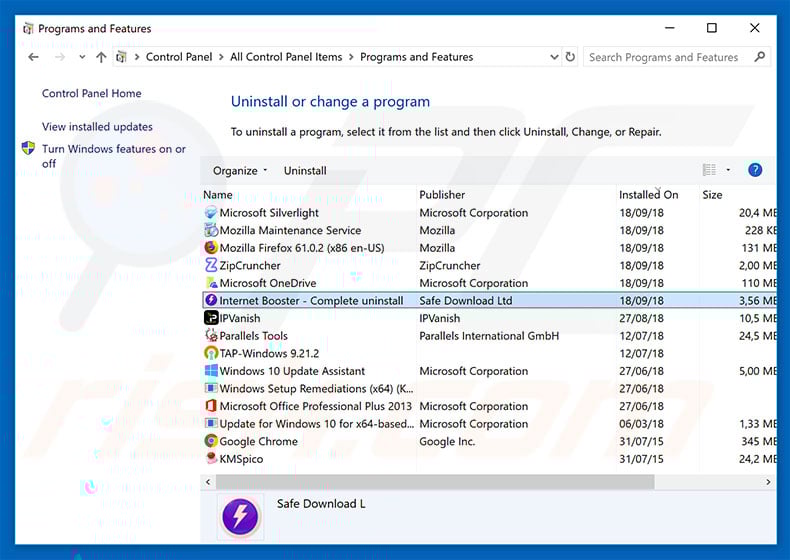Click the Google Chrome program icon
The image size is (790, 560).
(x=211, y=441)
